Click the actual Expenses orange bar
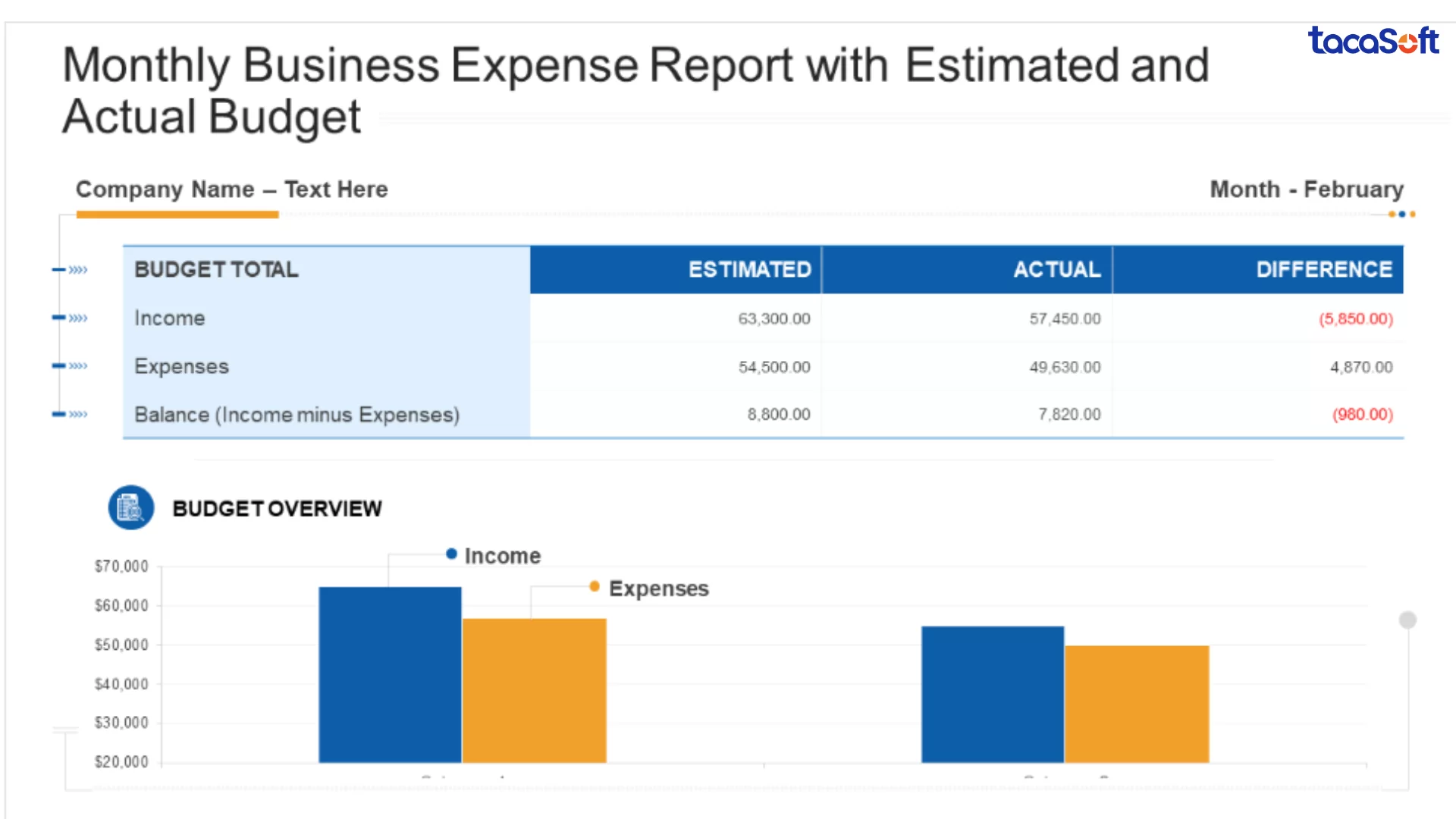 pyautogui.click(x=1136, y=704)
